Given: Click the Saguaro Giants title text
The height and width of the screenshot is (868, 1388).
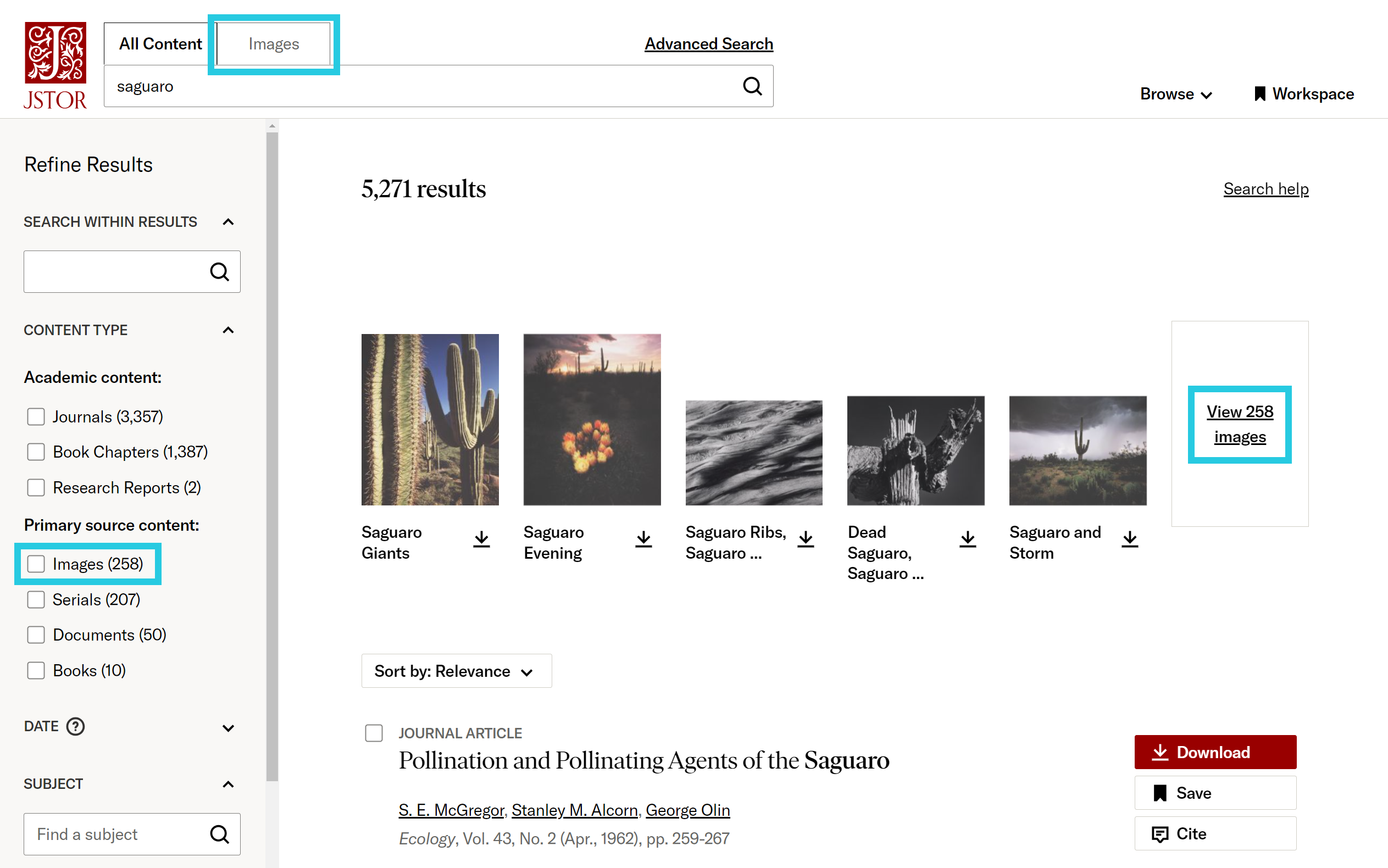Looking at the screenshot, I should [391, 543].
